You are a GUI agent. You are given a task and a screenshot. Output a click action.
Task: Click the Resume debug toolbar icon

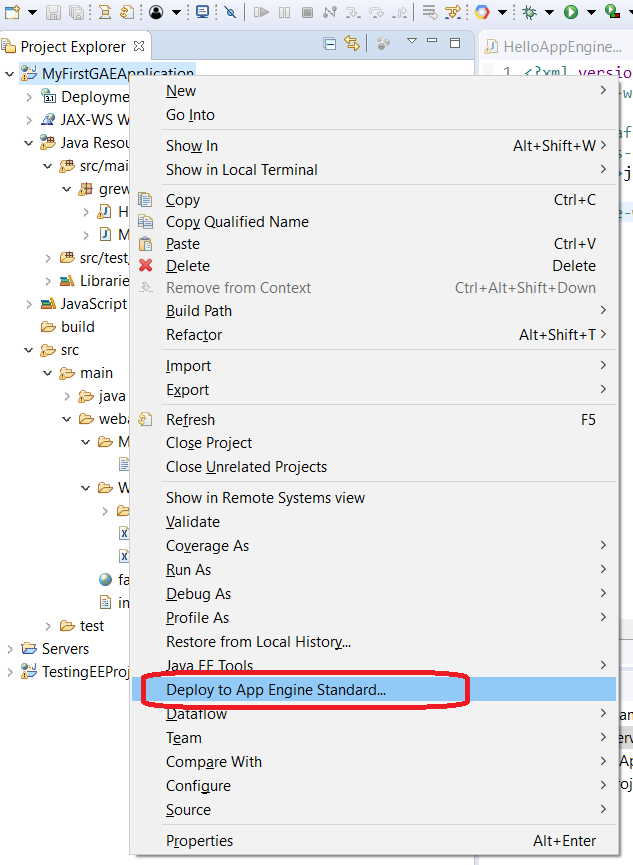(261, 12)
